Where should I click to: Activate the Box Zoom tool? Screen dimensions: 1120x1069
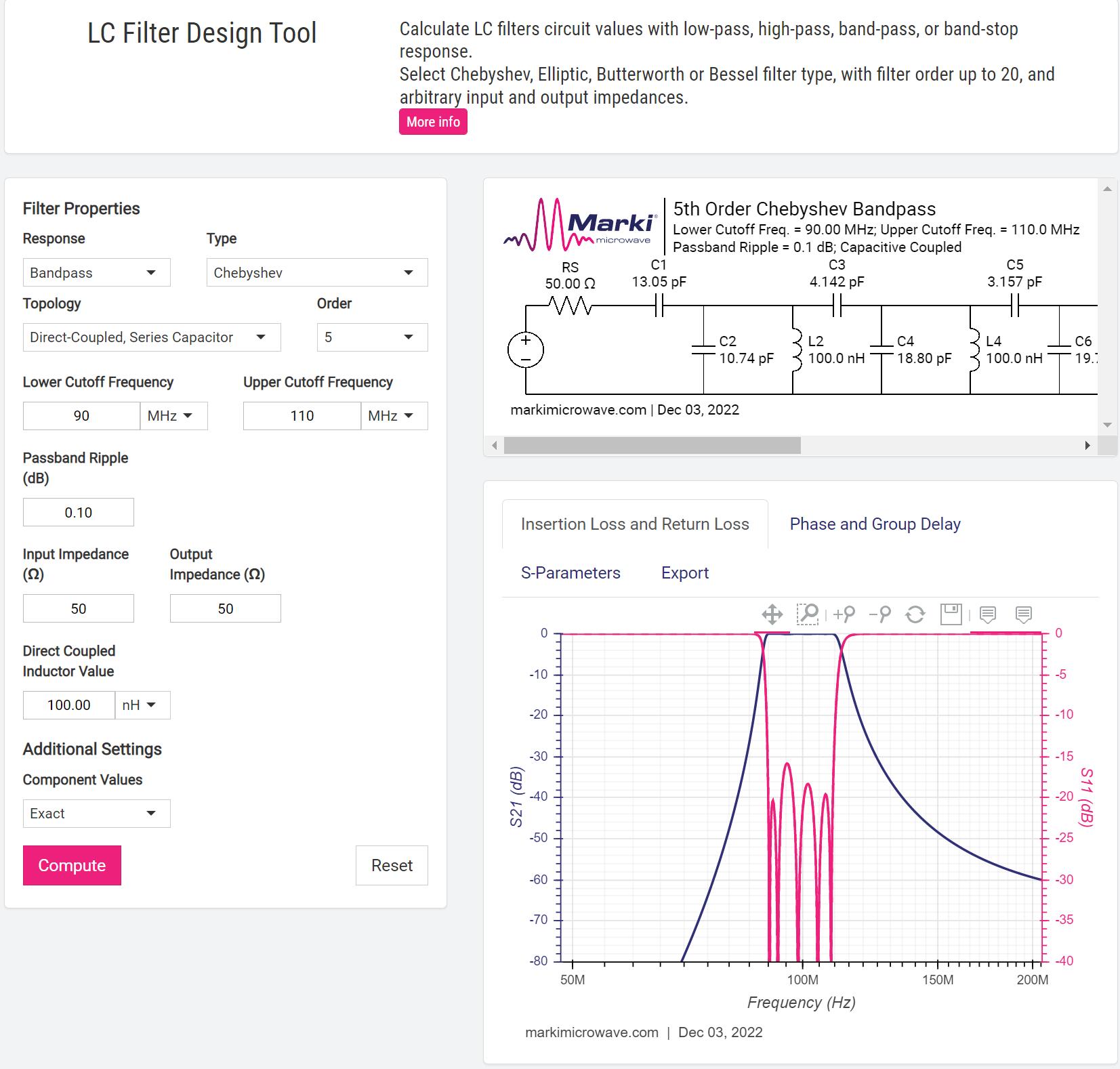coord(808,614)
